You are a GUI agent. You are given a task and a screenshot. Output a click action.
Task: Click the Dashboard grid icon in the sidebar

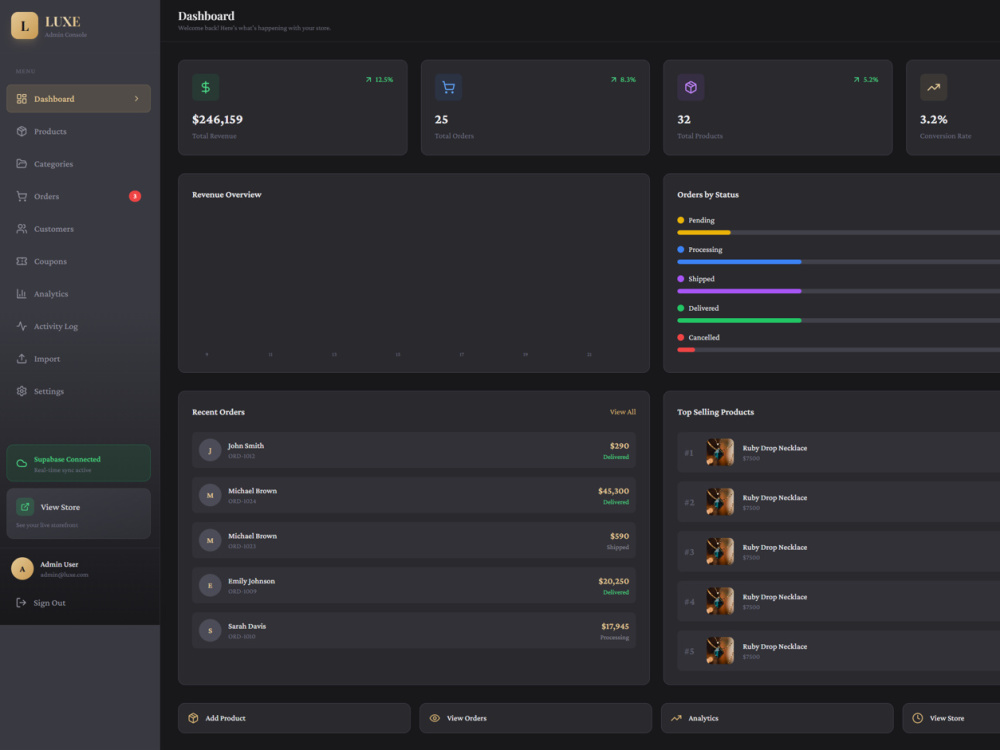(22, 99)
